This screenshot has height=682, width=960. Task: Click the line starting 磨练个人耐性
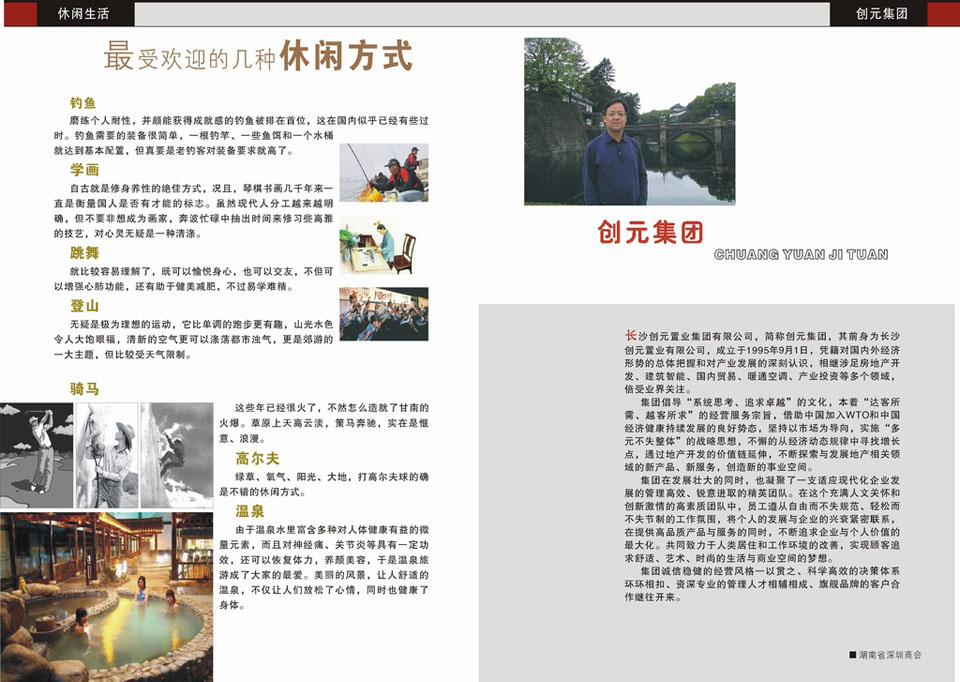point(249,121)
